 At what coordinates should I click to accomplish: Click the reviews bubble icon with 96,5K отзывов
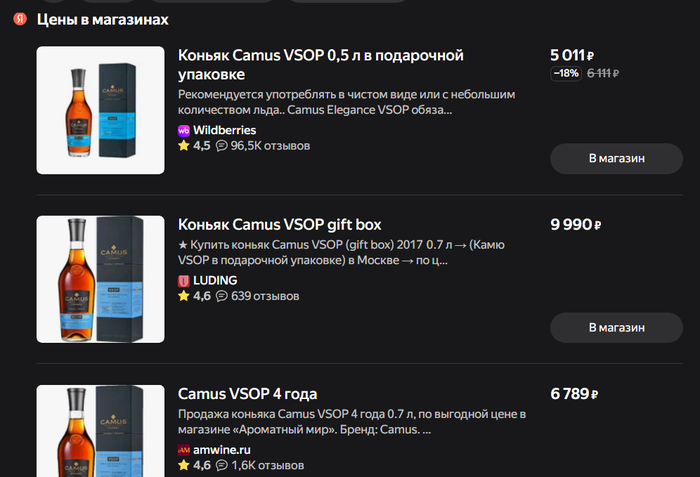point(222,146)
